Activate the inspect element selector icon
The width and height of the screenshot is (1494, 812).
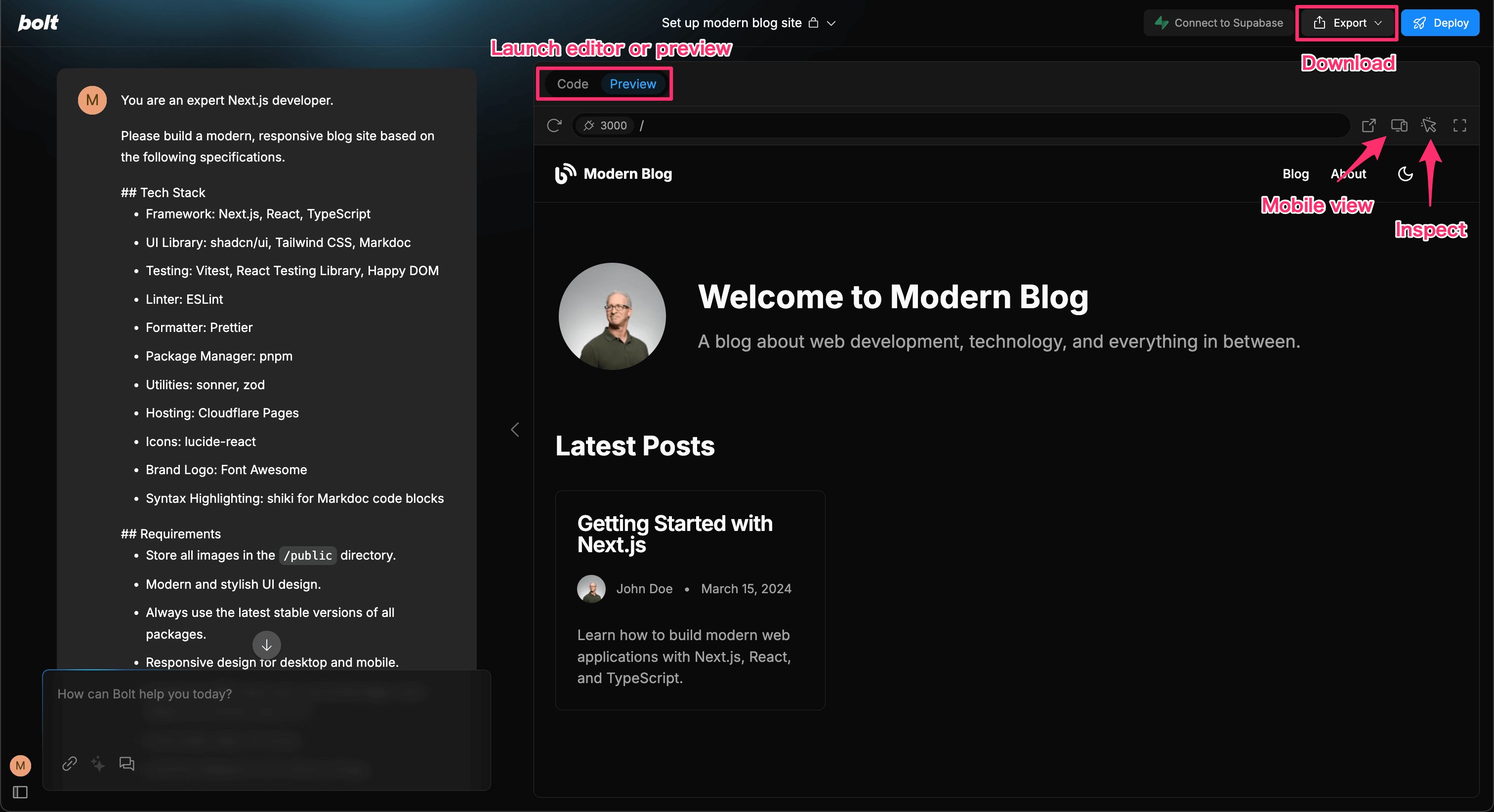coord(1429,125)
